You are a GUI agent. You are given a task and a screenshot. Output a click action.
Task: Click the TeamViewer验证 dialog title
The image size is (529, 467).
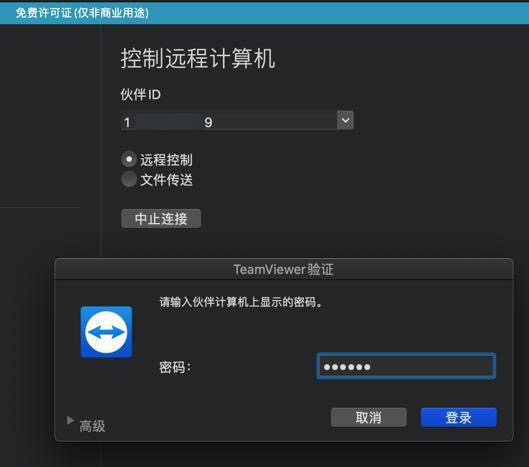[283, 269]
